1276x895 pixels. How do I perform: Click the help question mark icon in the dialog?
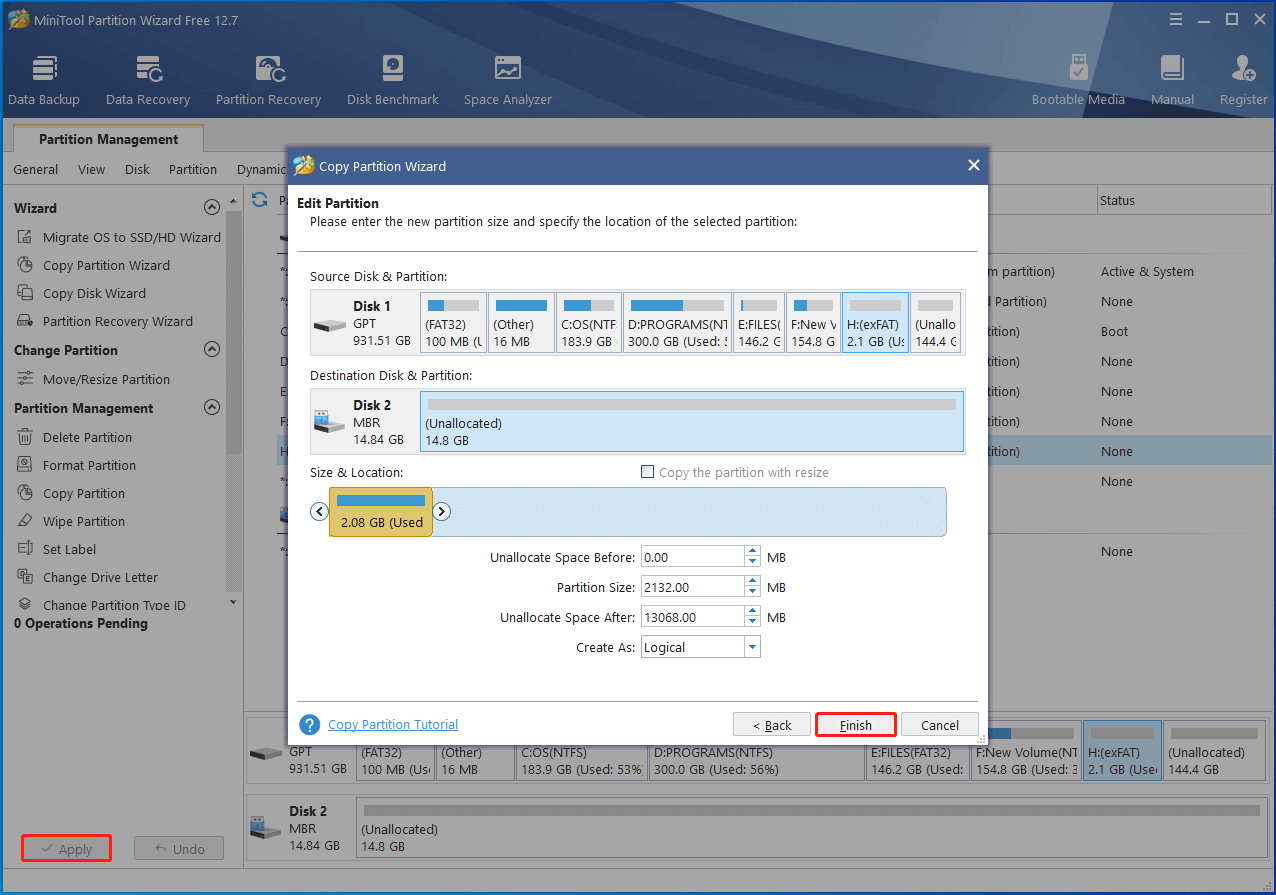[x=310, y=725]
